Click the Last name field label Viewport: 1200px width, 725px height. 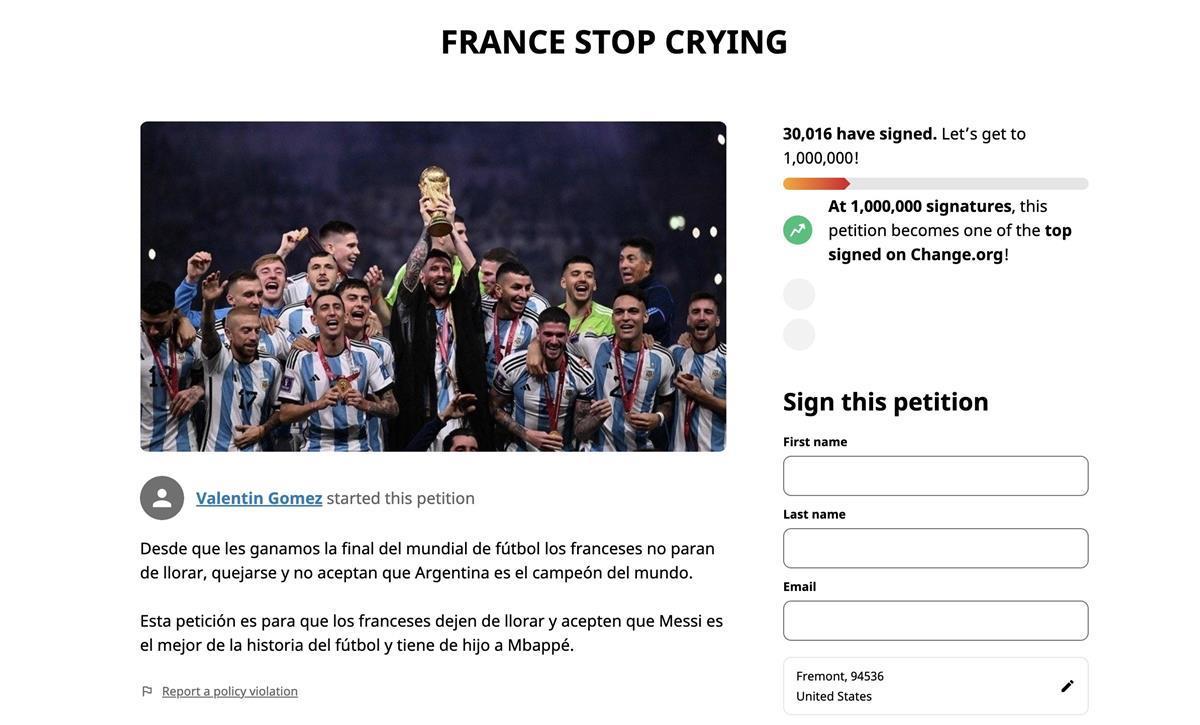click(814, 514)
